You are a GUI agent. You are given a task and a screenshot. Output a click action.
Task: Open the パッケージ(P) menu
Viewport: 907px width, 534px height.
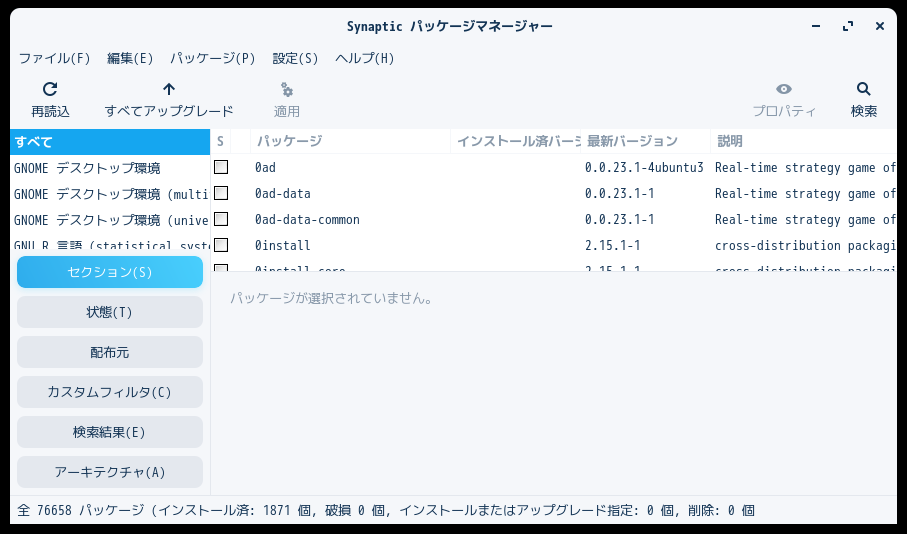pos(213,58)
